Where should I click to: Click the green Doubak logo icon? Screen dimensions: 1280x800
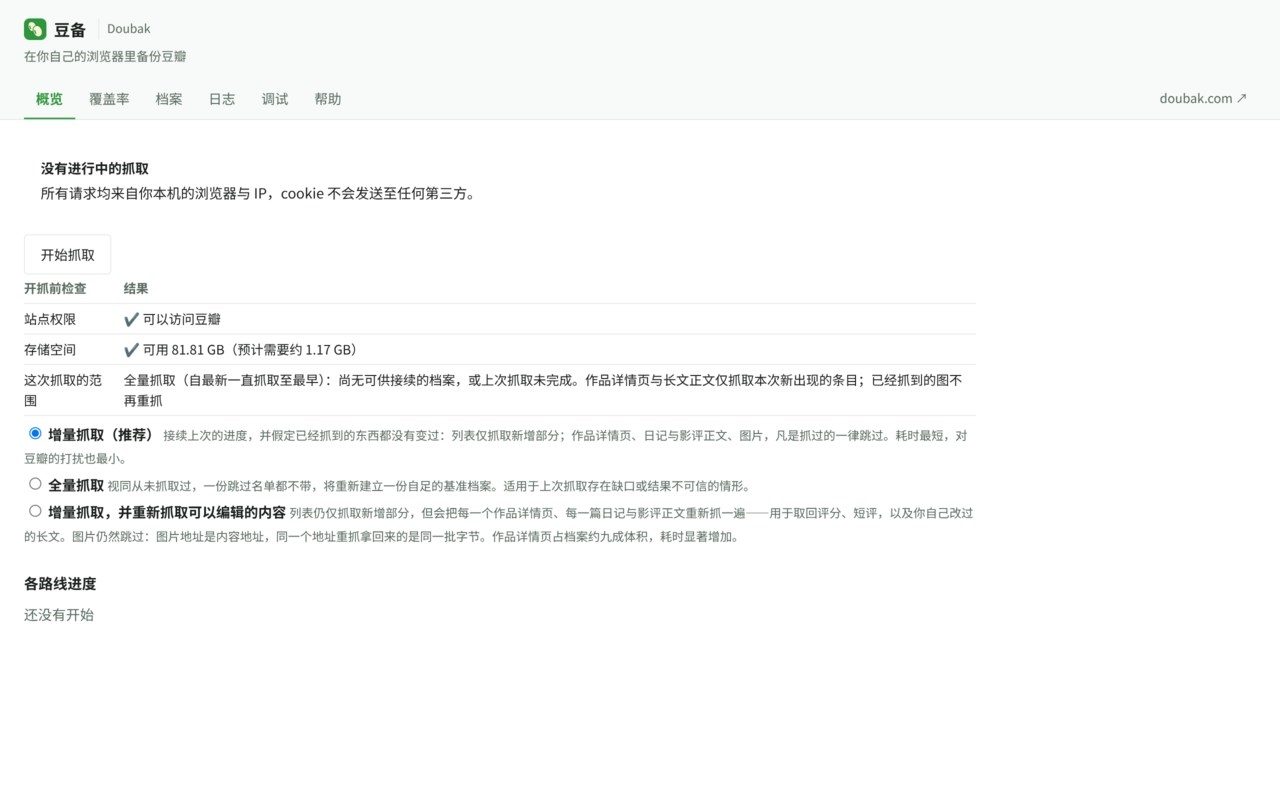(35, 29)
